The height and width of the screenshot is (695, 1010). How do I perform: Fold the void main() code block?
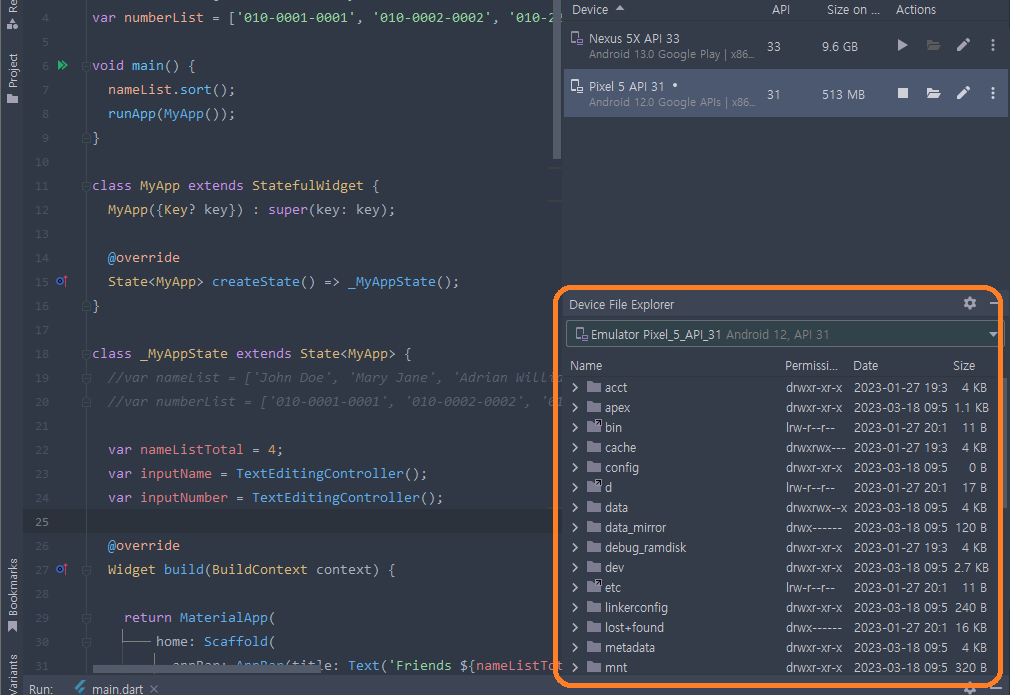tap(85, 66)
